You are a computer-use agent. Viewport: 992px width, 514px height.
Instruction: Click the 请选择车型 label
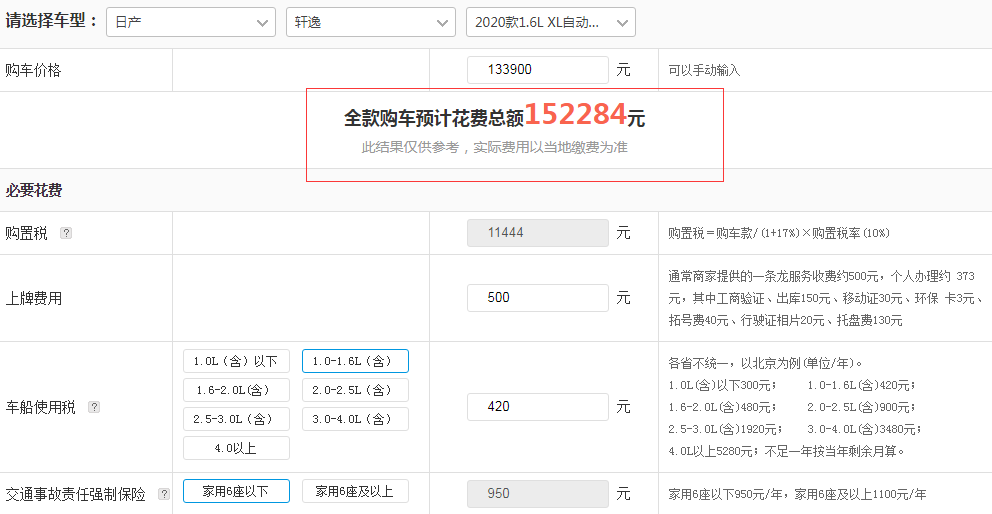(x=52, y=21)
